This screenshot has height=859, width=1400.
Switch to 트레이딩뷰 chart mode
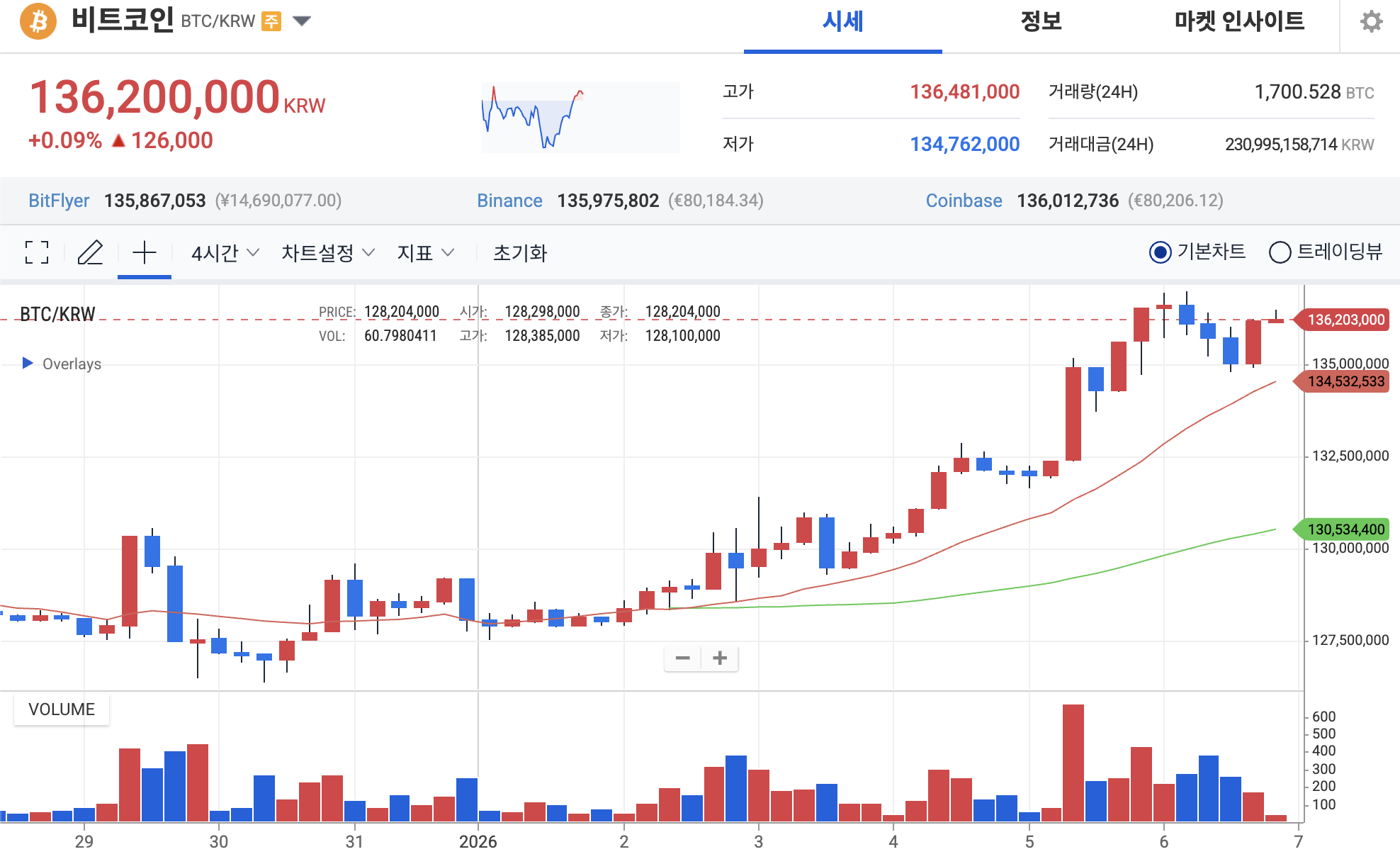pos(1280,252)
